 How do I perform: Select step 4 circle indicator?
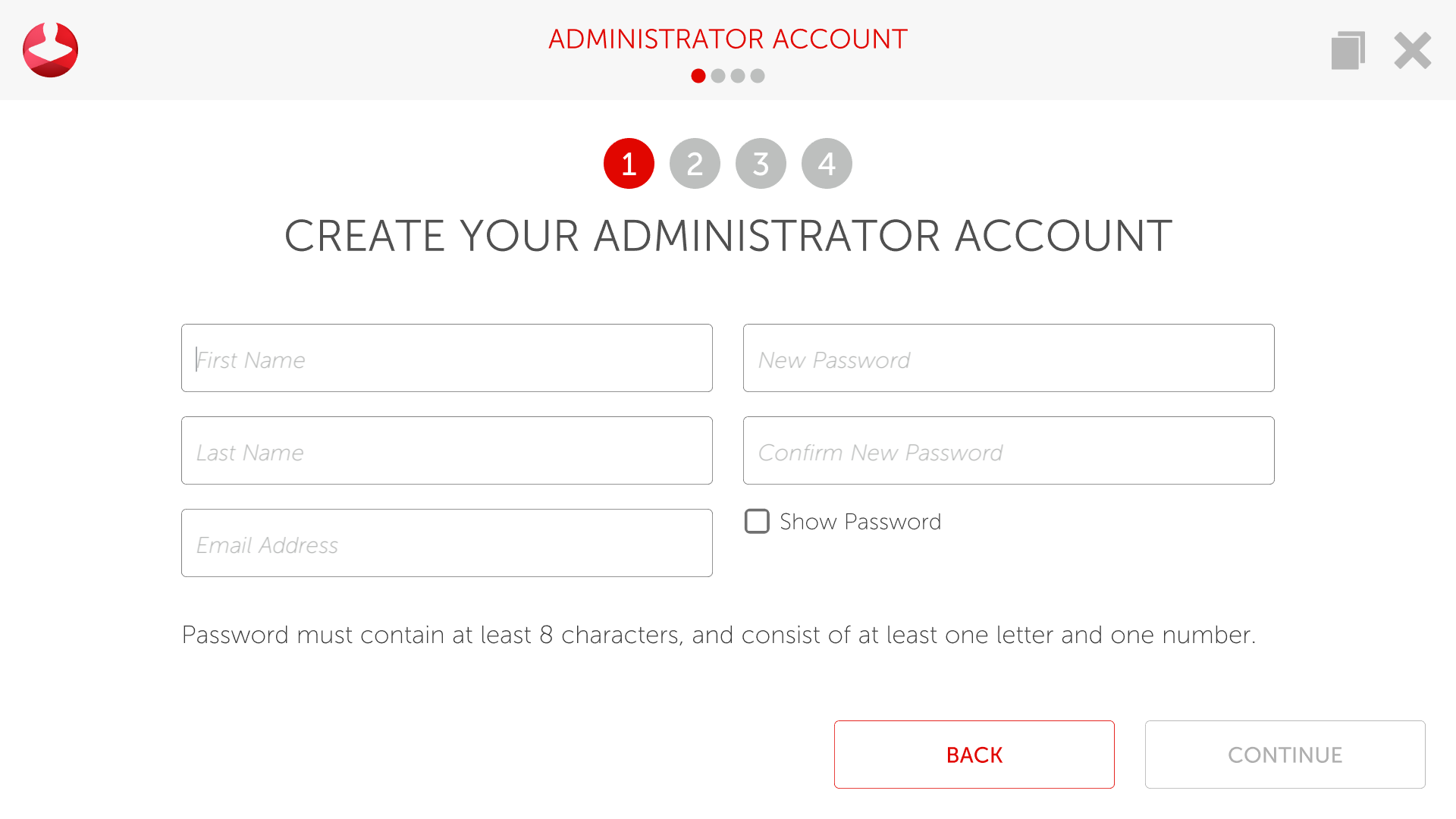[827, 164]
